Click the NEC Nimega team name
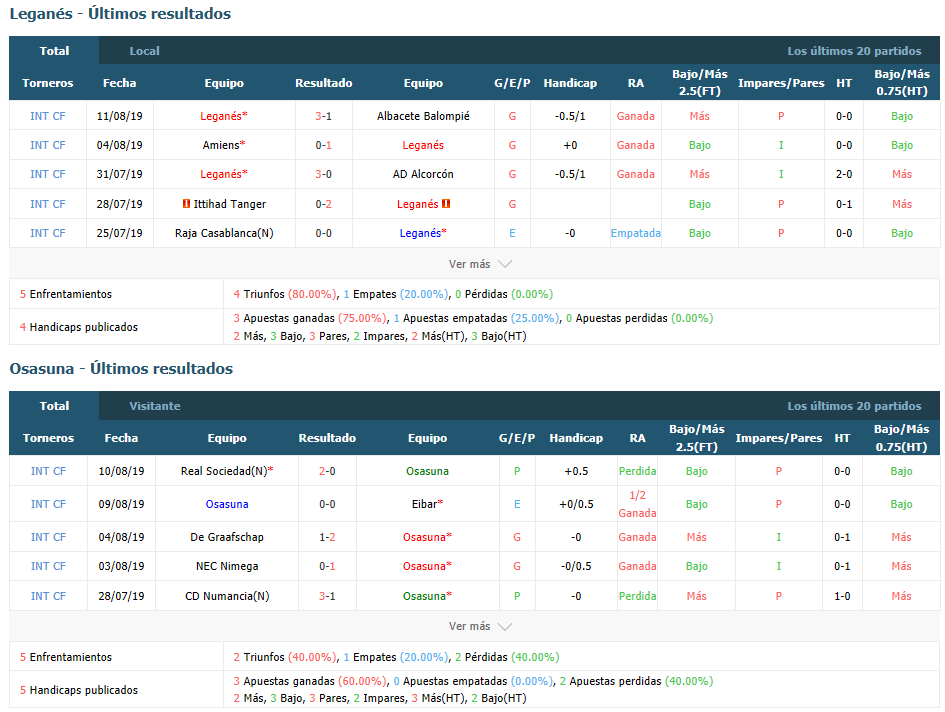 [x=227, y=566]
